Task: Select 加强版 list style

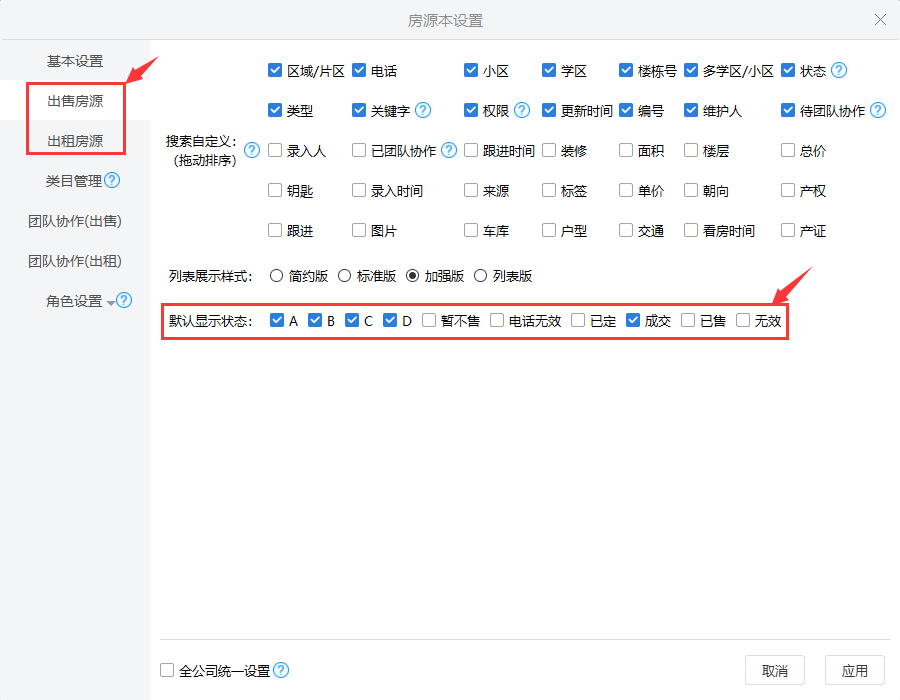Action: pos(412,276)
